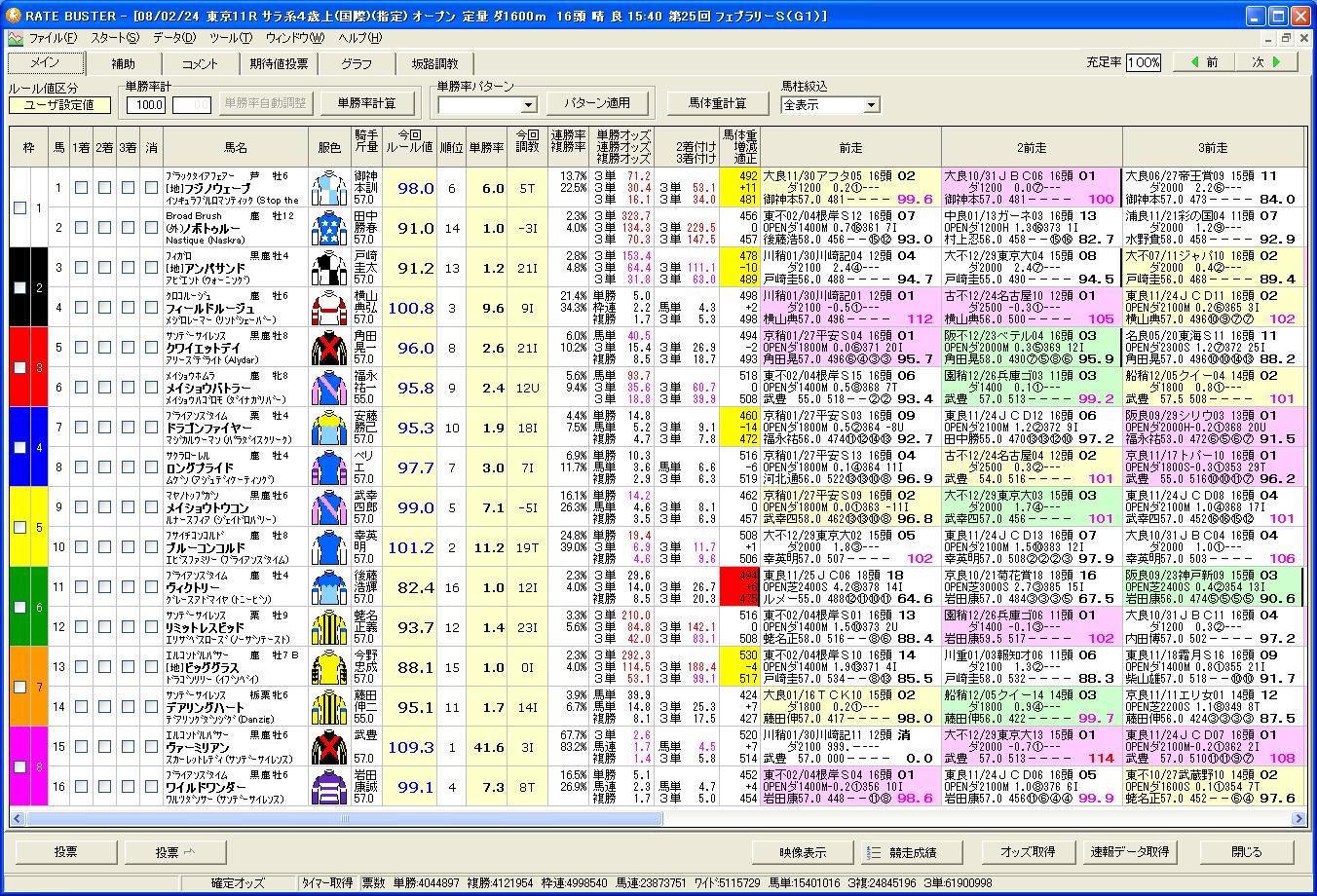
Task: Toggle the pink frame 8 checkbox
Action: 19,766
